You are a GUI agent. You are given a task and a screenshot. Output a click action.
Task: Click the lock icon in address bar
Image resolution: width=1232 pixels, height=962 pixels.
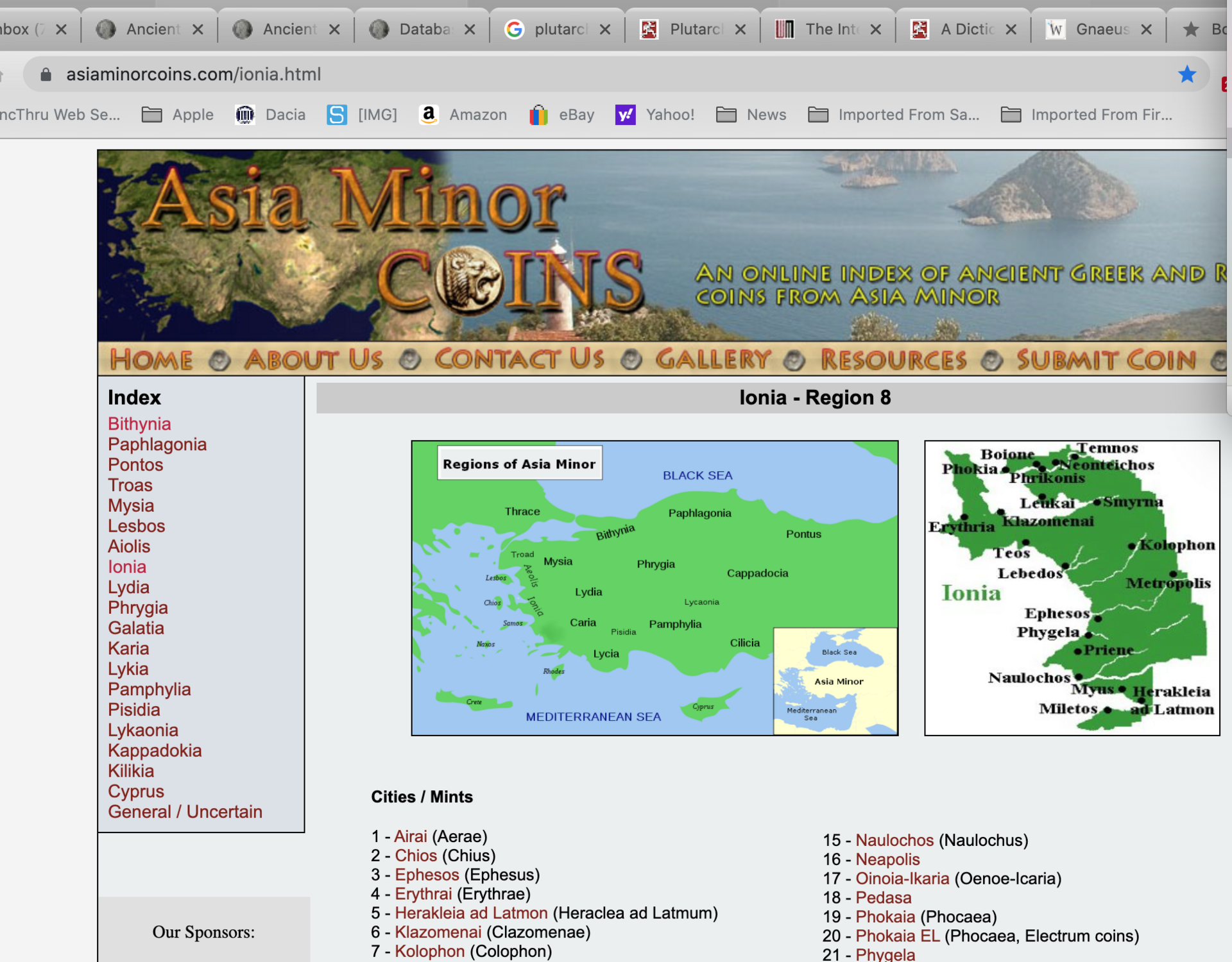(x=46, y=74)
